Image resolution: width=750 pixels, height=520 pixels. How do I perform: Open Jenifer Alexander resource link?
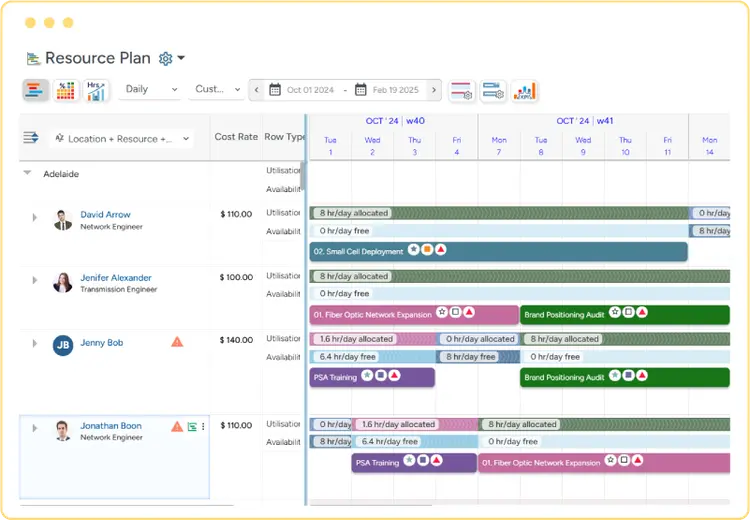116,277
